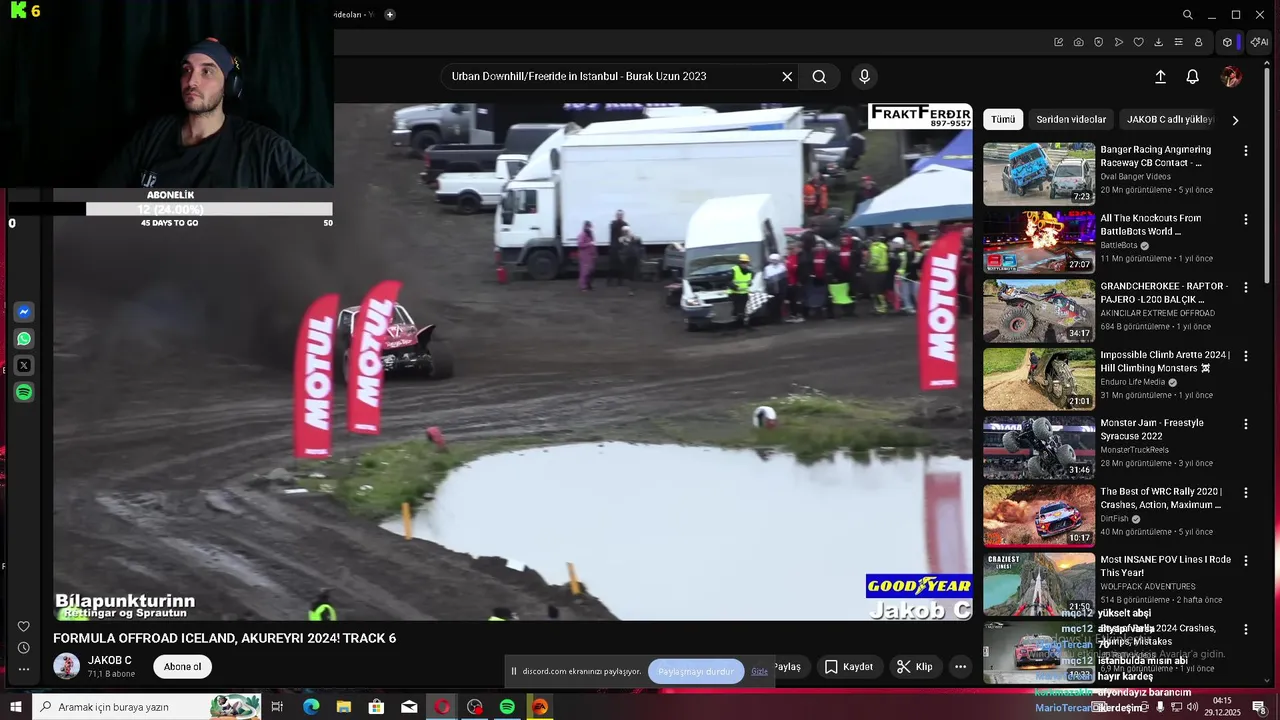Open options for Monster Jam Freestyle Syracuse
Viewport: 1280px width, 720px height.
pyautogui.click(x=1245, y=424)
